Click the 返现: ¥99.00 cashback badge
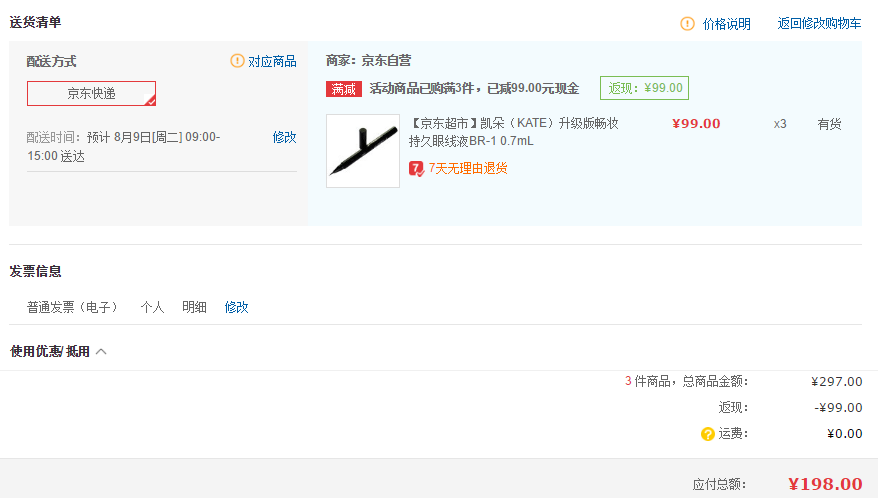Screen dimensions: 878x498 [645, 88]
